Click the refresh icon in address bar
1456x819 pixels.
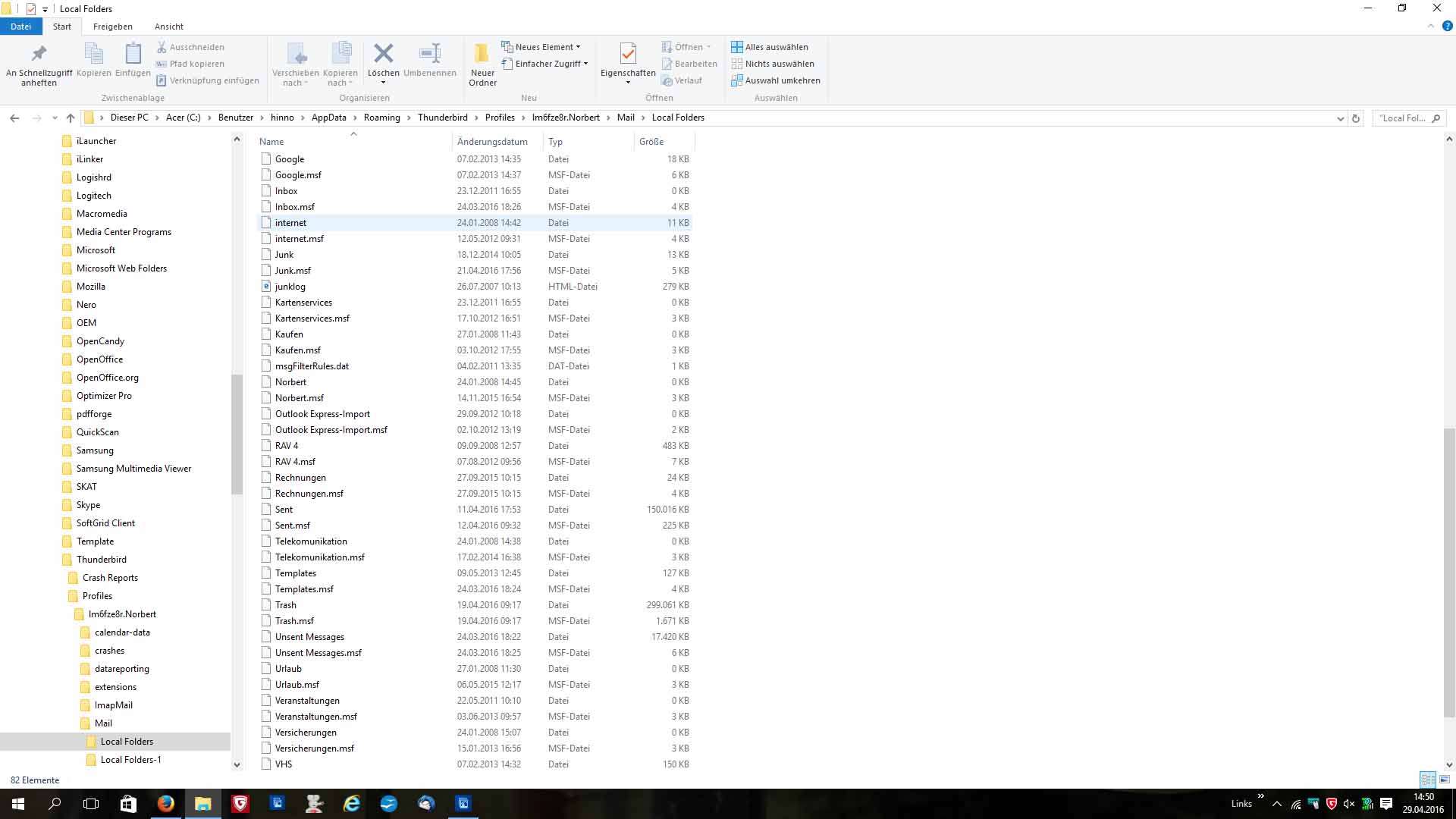1356,118
